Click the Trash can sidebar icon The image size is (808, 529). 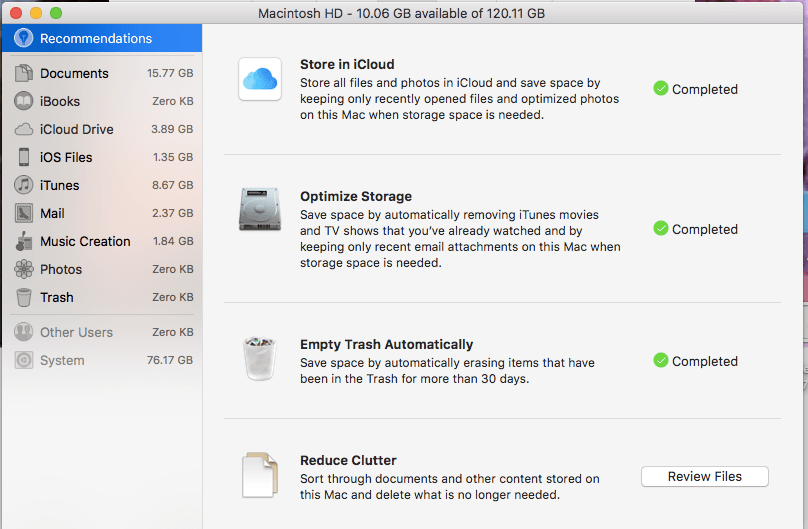(24, 297)
